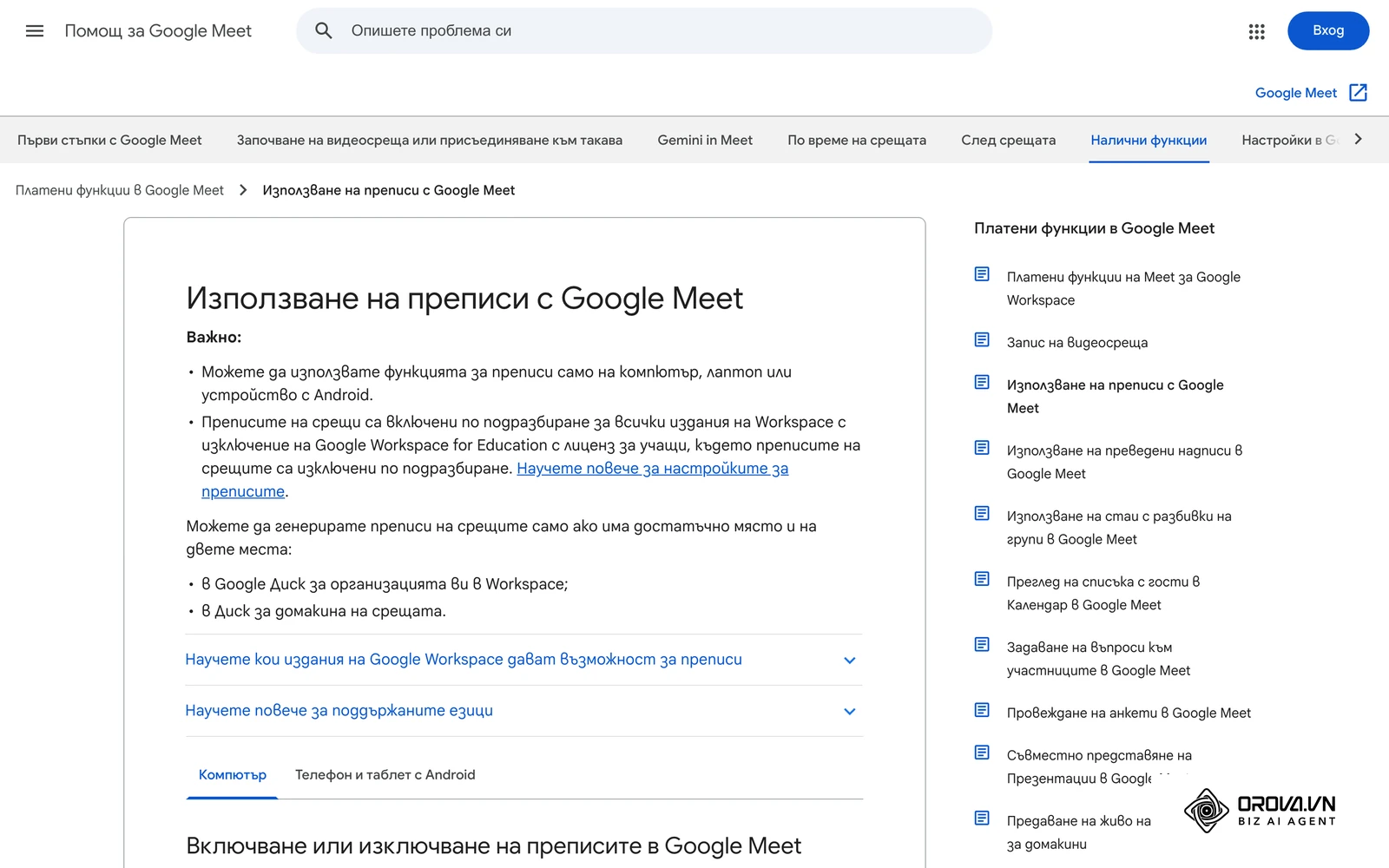Viewport: 1389px width, 868px height.
Task: Open 'Използване на преведени надписи' sidebar article
Action: [x=1124, y=462]
